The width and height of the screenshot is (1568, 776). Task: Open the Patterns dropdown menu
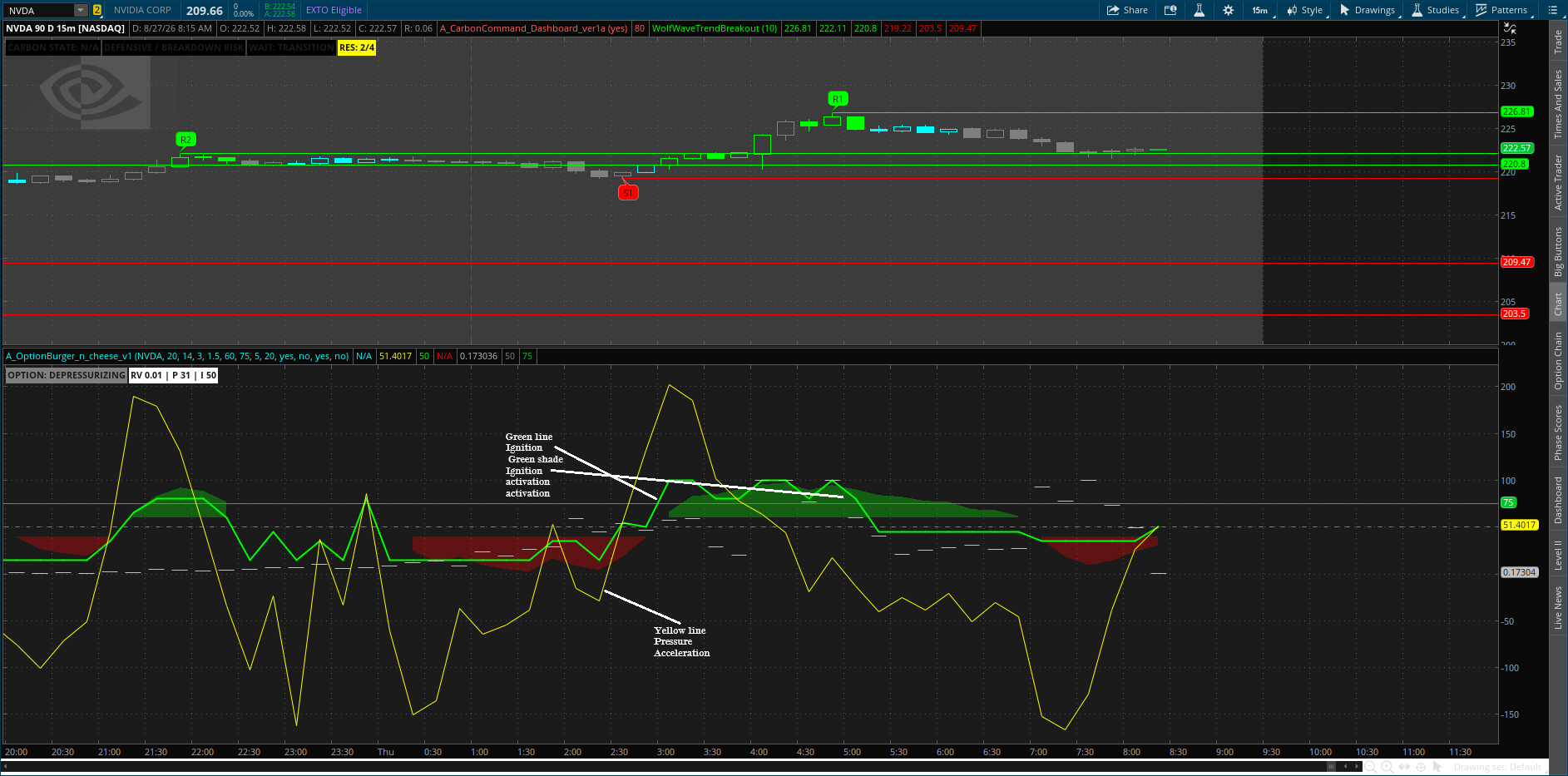coord(1502,10)
